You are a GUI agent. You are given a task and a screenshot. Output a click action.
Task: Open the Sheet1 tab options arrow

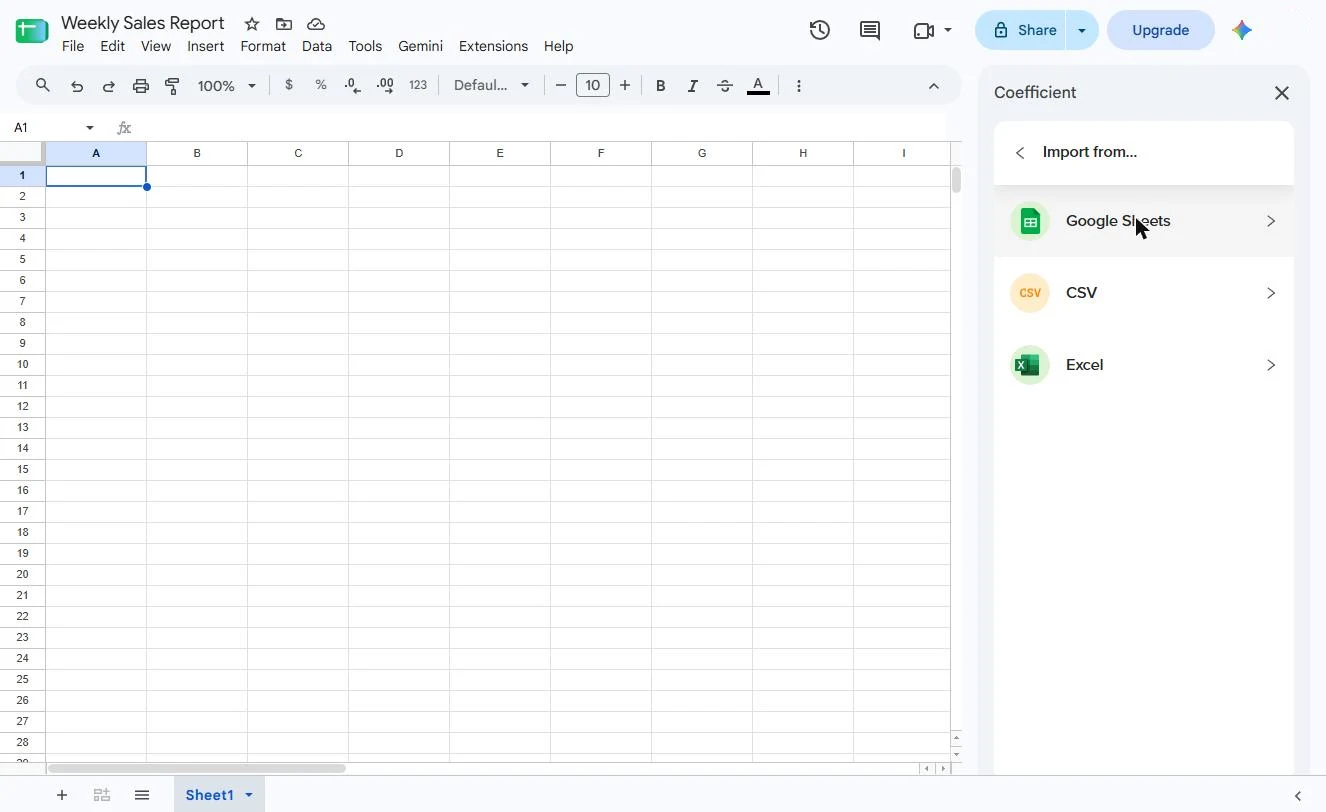(249, 795)
